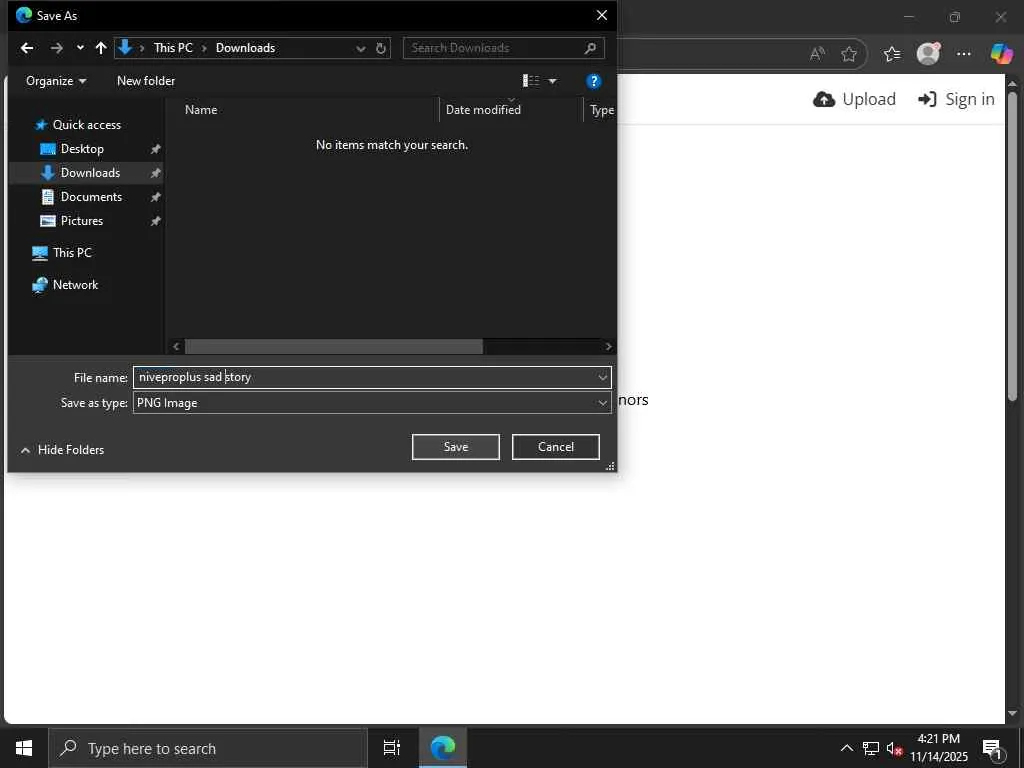
Task: Click the Save button
Action: point(456,447)
